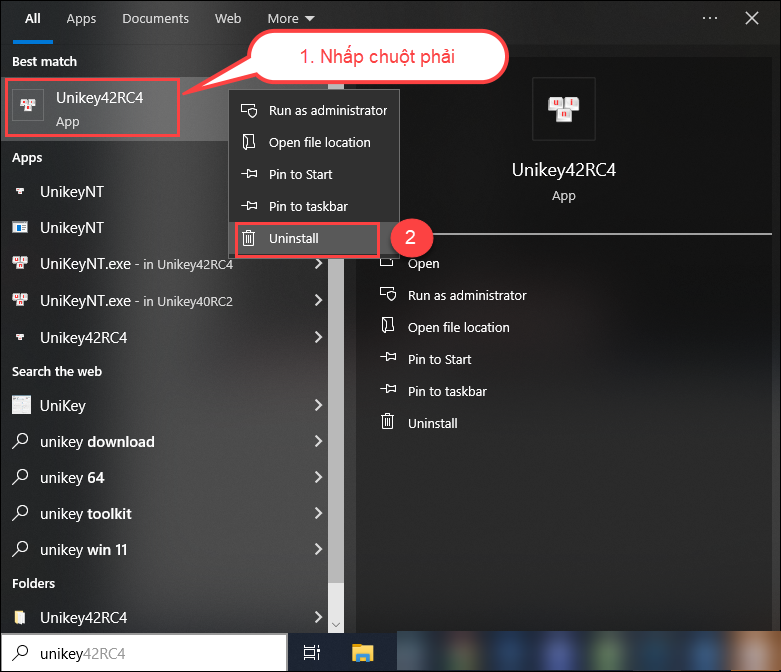Click the magnifier icon next to unikey download
The image size is (781, 672).
[x=20, y=441]
